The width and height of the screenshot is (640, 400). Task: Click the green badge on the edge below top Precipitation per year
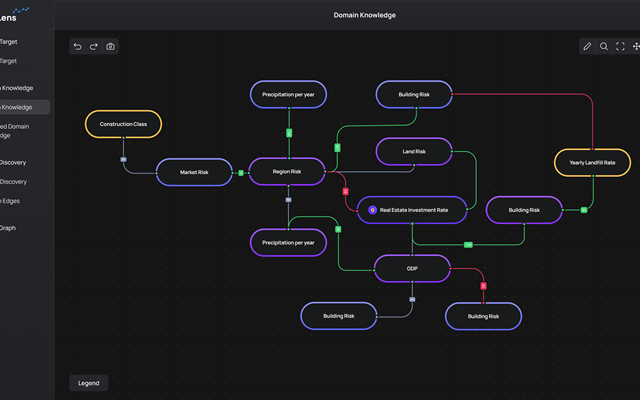click(289, 133)
